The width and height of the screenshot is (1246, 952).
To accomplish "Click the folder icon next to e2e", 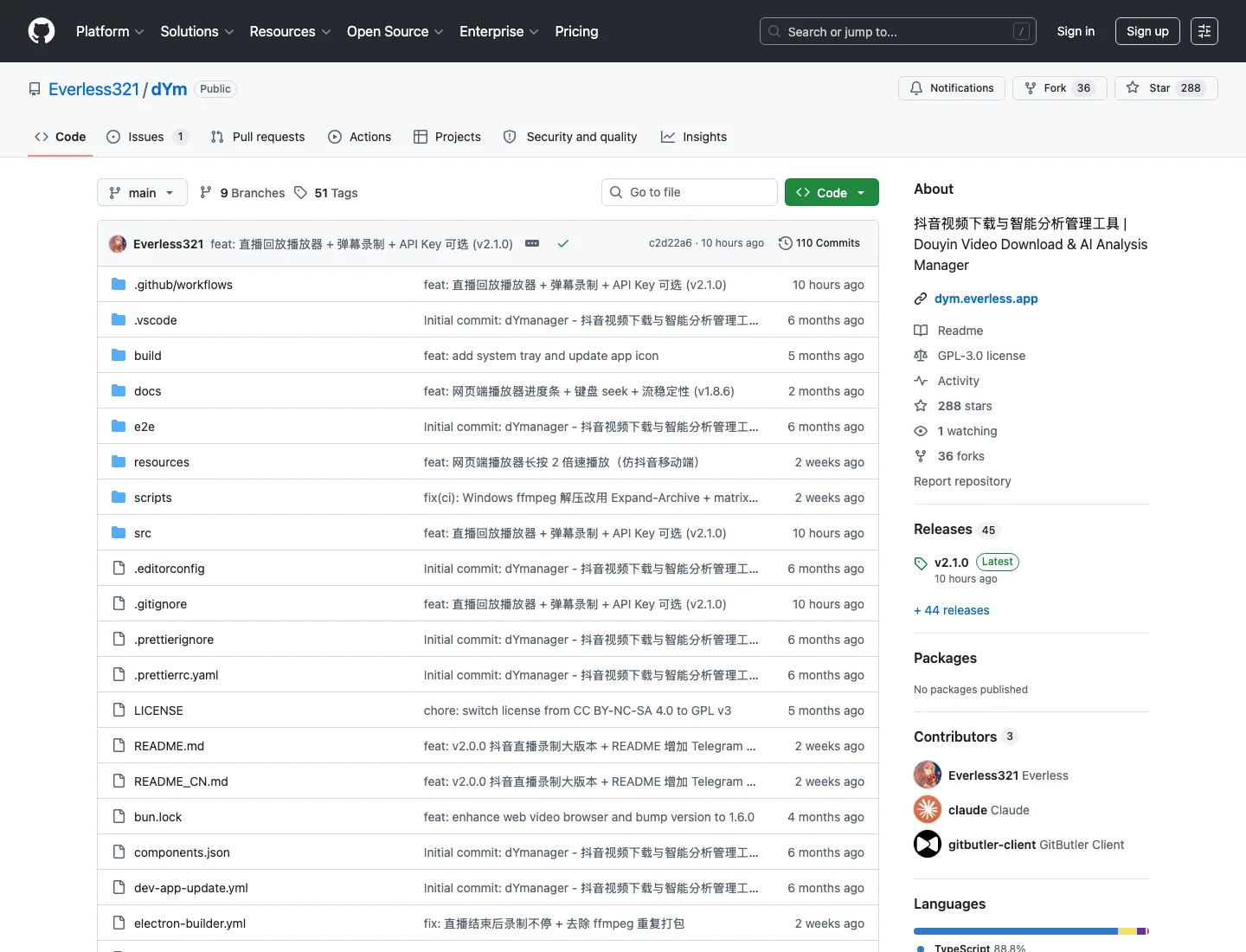I will (119, 427).
